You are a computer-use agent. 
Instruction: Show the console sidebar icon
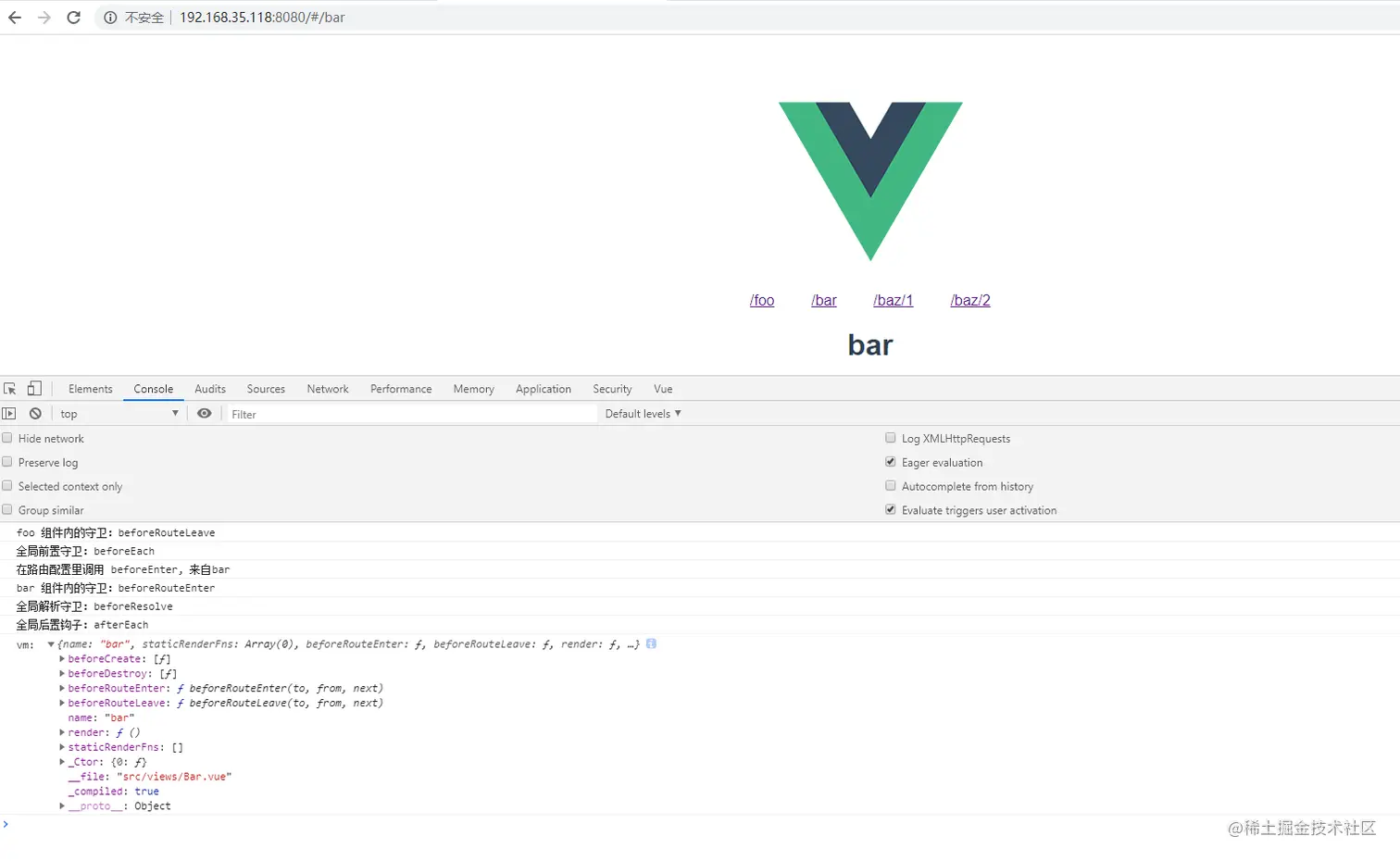click(x=9, y=414)
